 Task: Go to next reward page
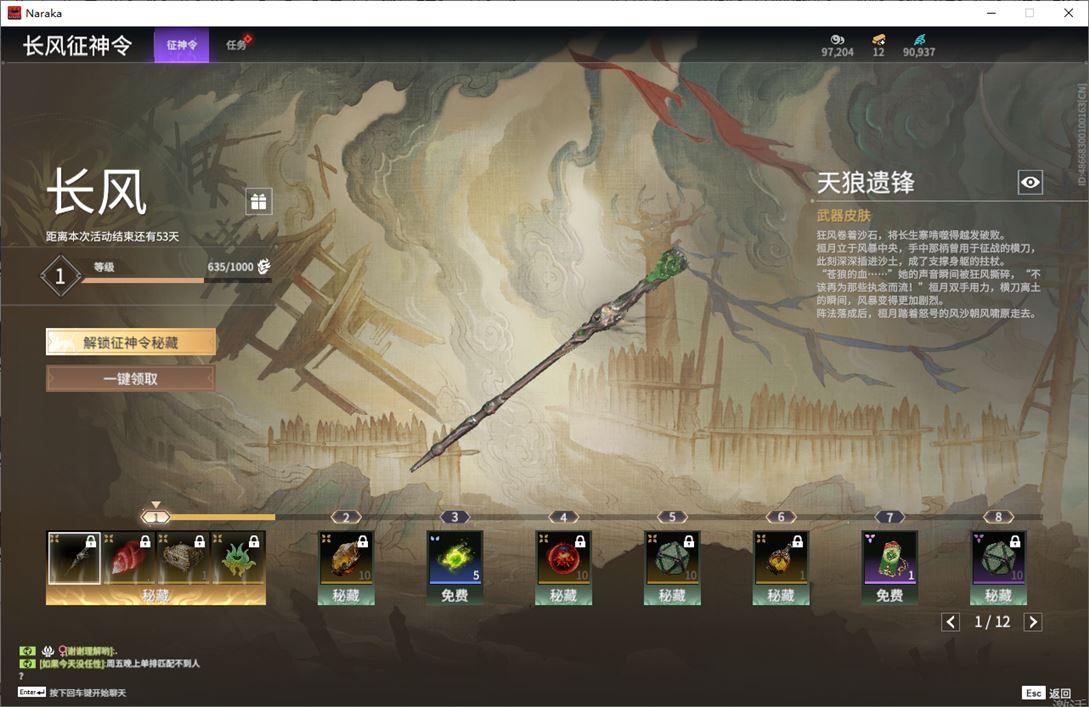(1033, 622)
